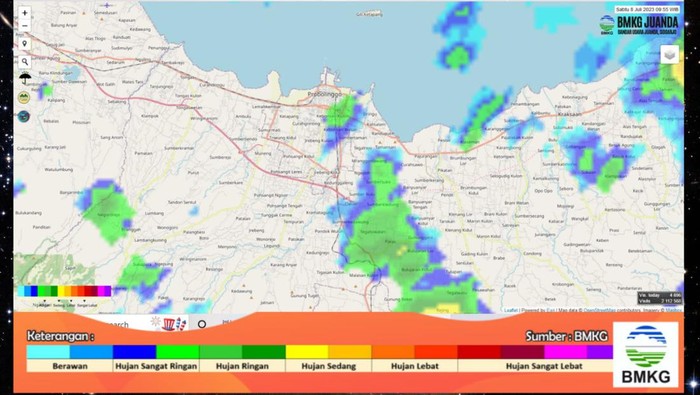The image size is (700, 395).
Task: Select the Probolinggo city label on the map
Action: [x=325, y=95]
